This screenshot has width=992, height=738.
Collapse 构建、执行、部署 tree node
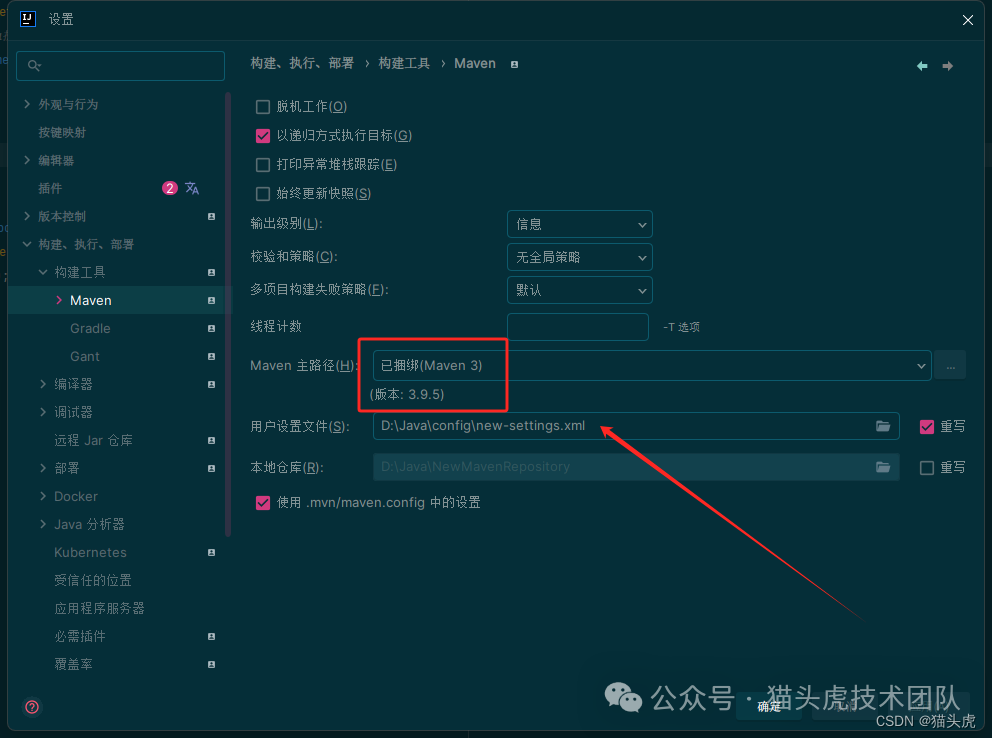point(27,244)
